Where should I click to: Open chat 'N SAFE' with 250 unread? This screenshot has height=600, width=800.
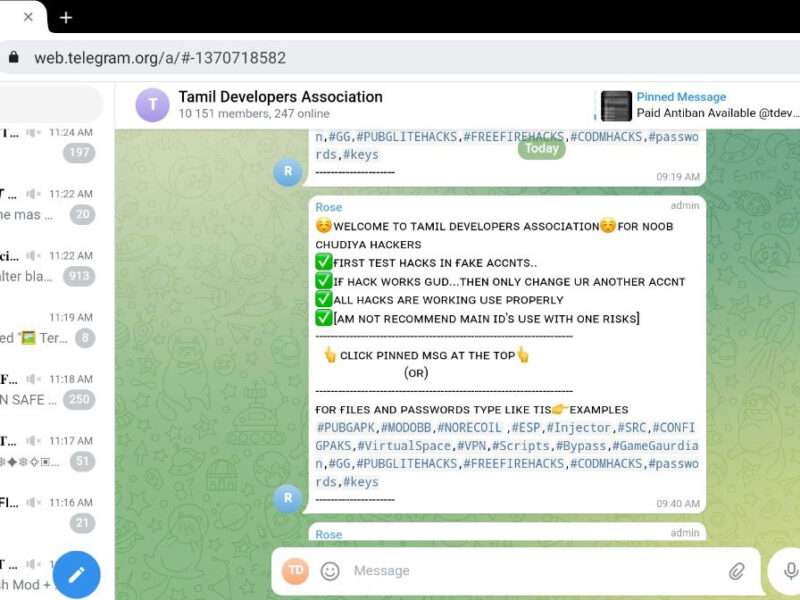tap(51, 390)
